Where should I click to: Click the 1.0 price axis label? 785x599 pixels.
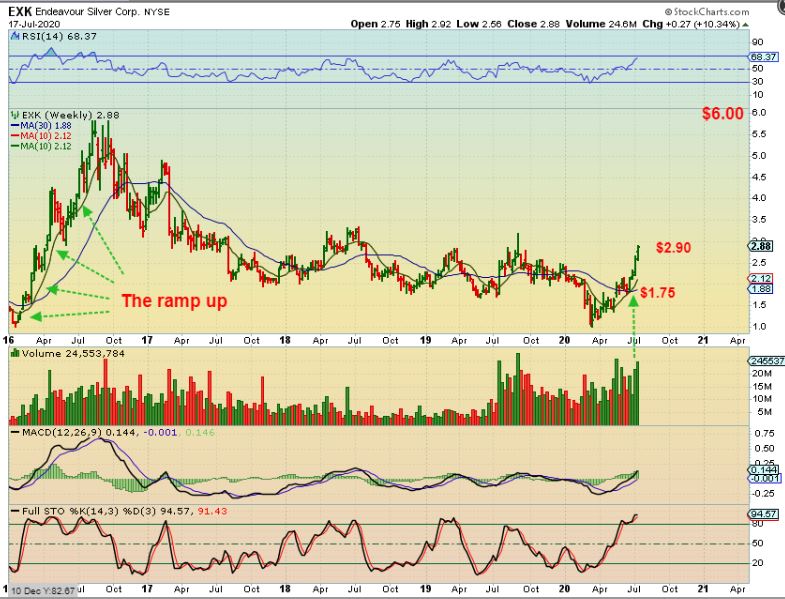(758, 327)
